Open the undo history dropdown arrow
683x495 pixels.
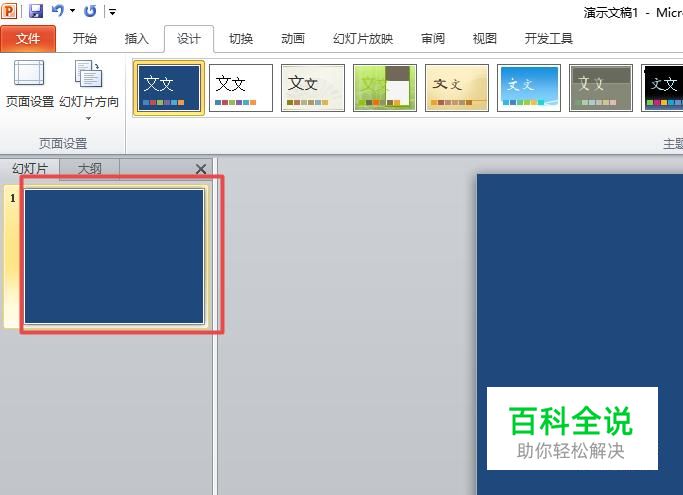pos(72,10)
